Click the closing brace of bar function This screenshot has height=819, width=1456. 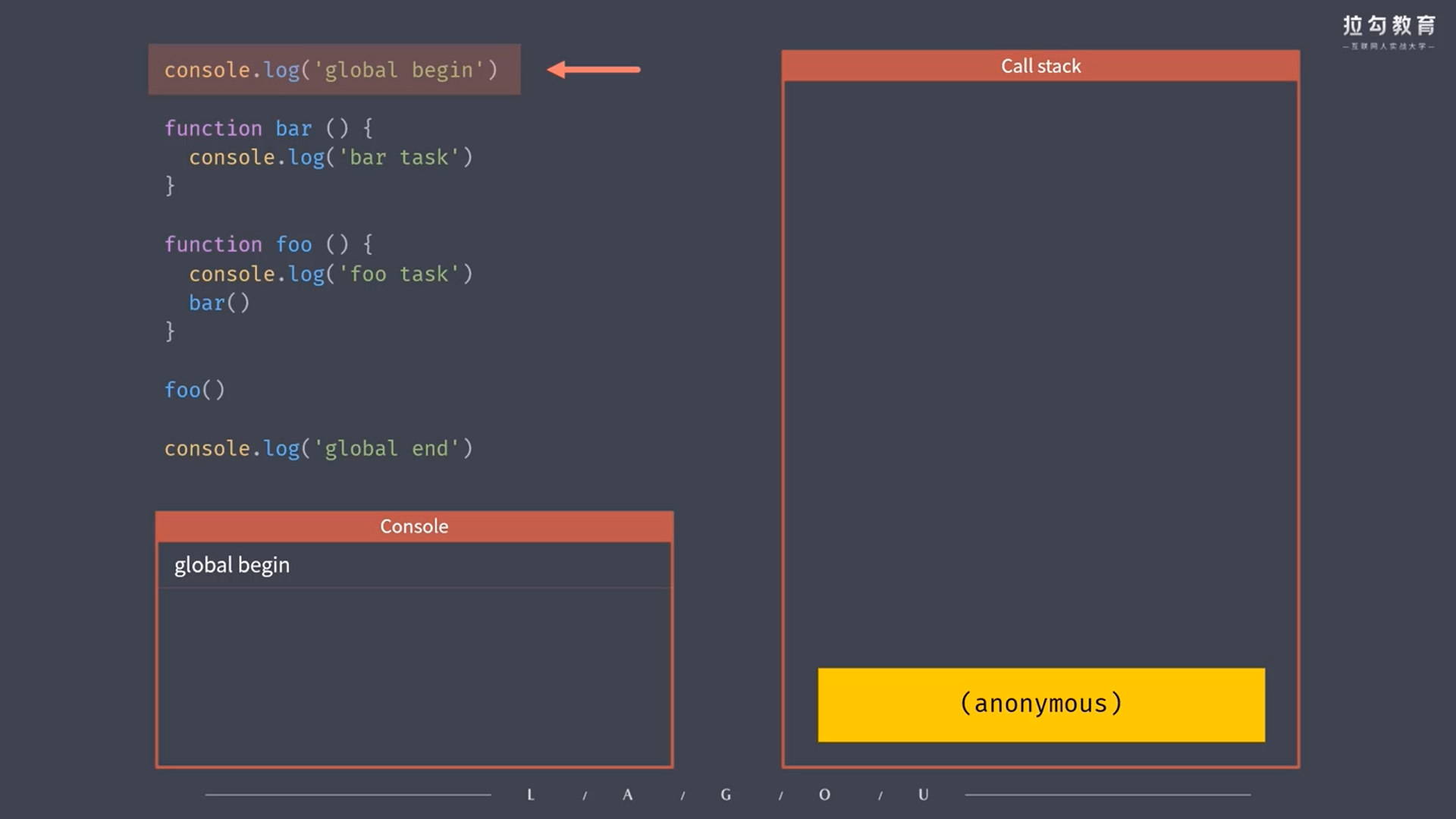170,186
